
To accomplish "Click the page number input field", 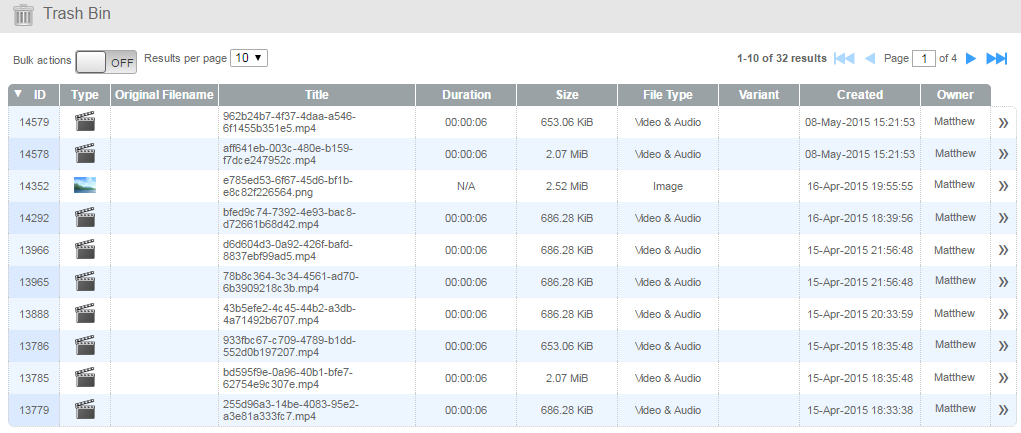I will (x=923, y=59).
